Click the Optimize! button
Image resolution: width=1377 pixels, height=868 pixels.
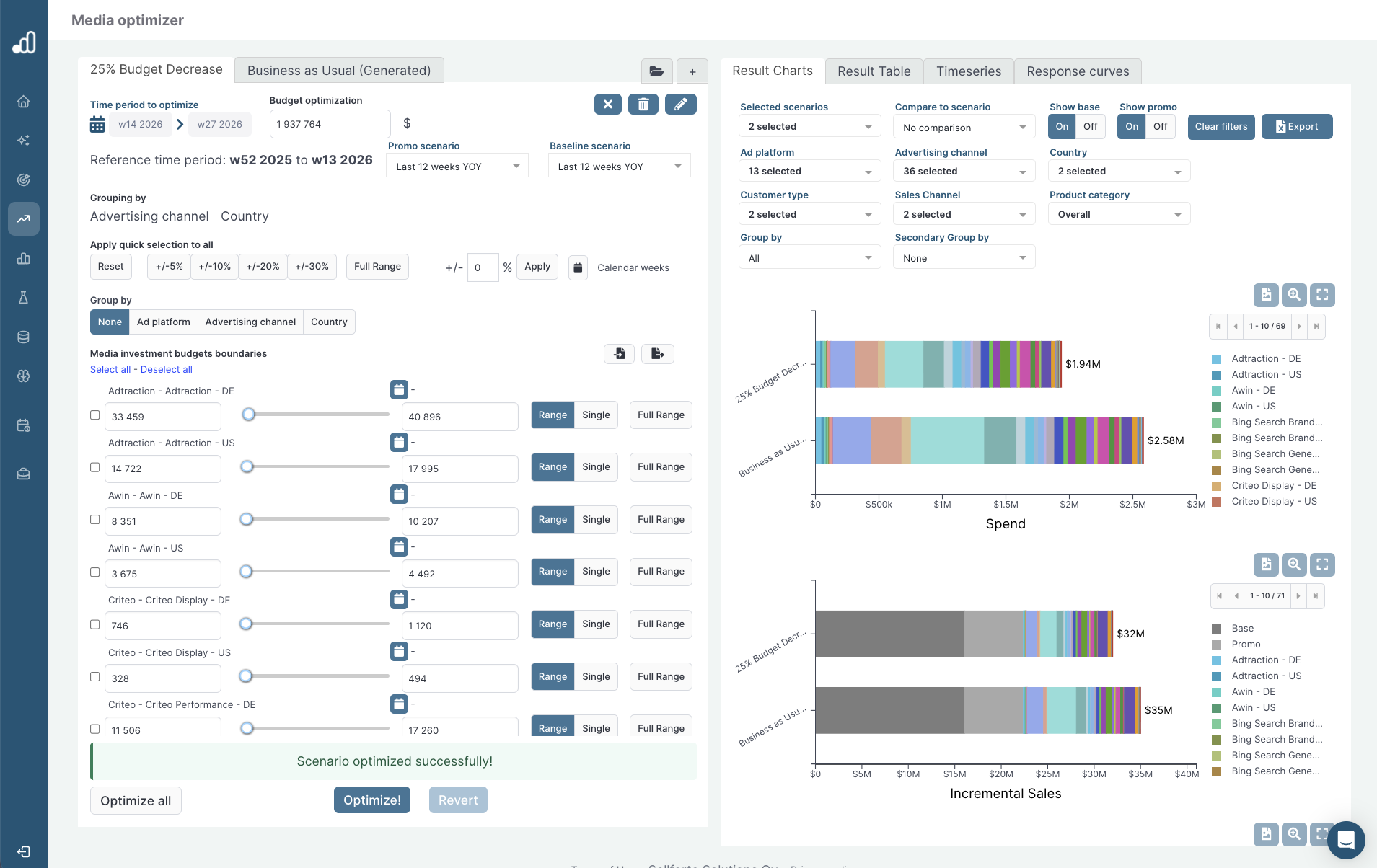click(x=371, y=800)
